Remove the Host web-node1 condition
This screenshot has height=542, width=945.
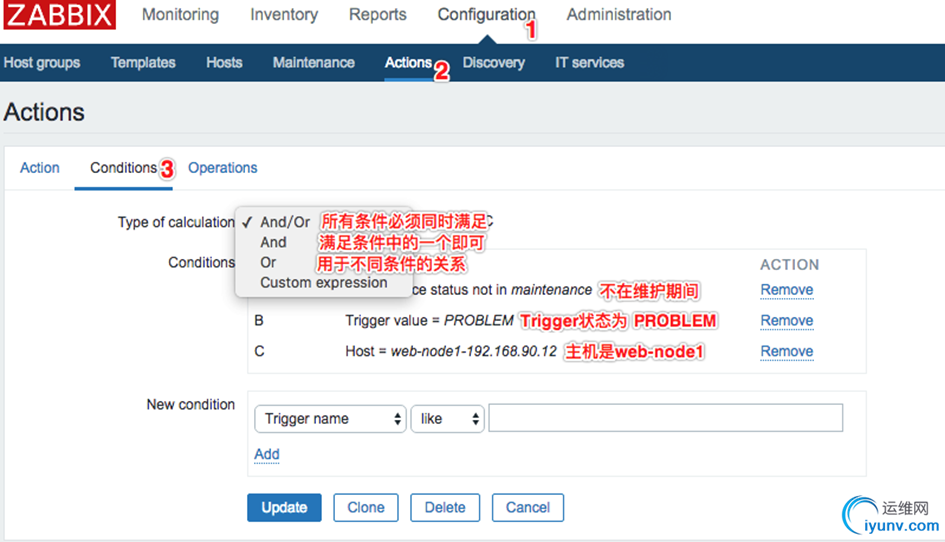(786, 351)
